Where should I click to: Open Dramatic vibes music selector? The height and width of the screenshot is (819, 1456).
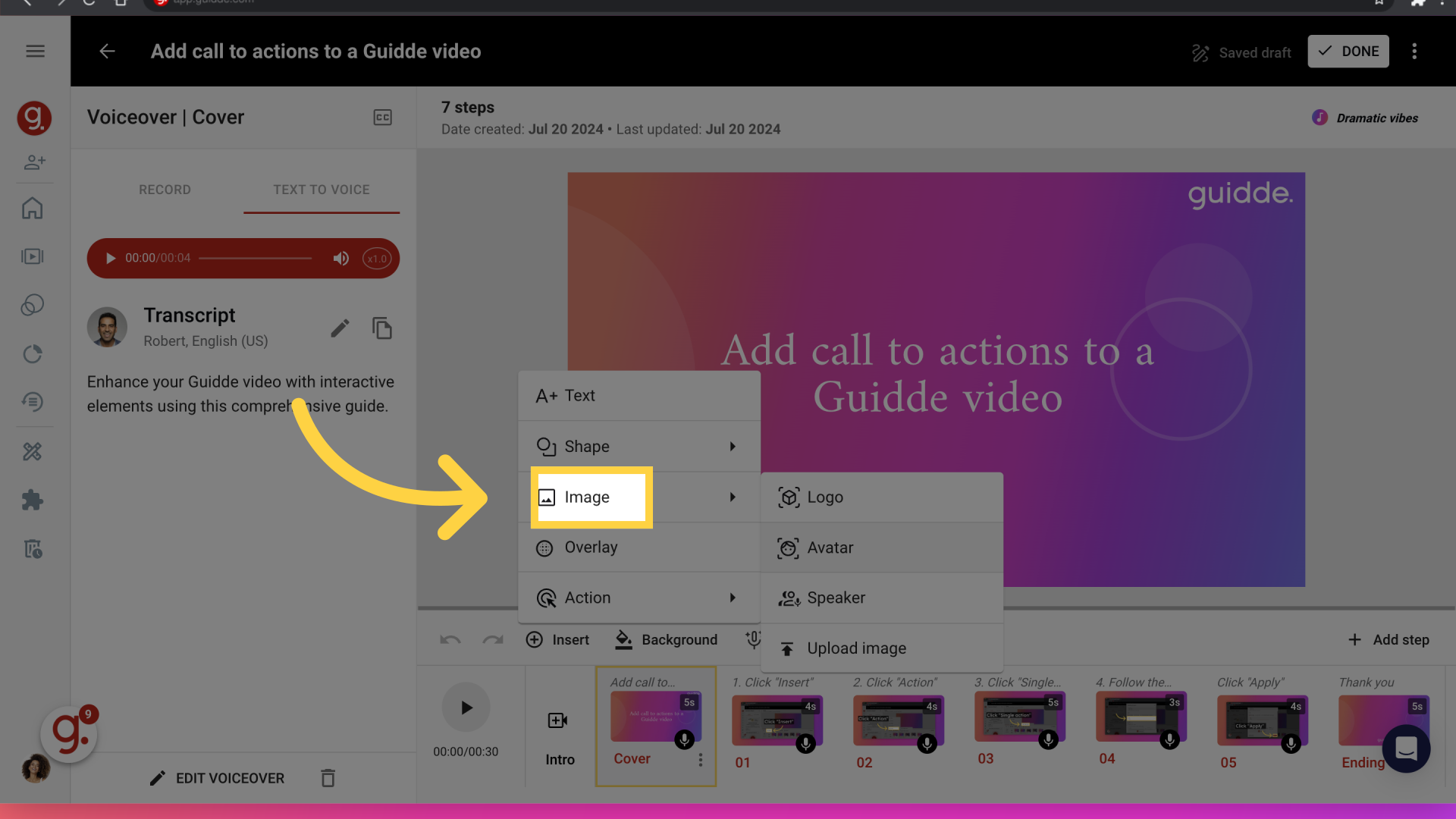click(1365, 118)
